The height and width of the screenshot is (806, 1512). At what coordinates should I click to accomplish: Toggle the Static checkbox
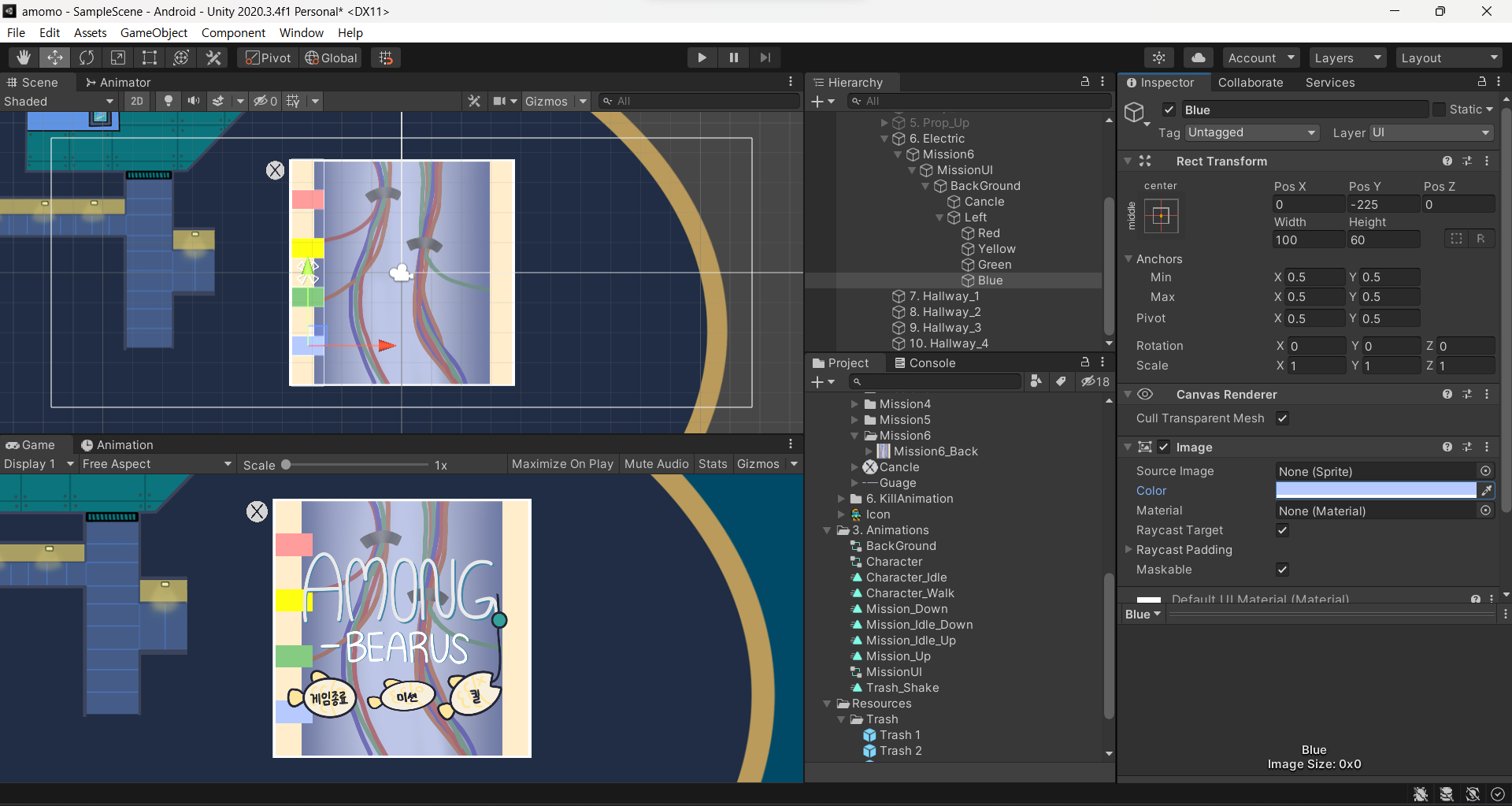point(1439,110)
